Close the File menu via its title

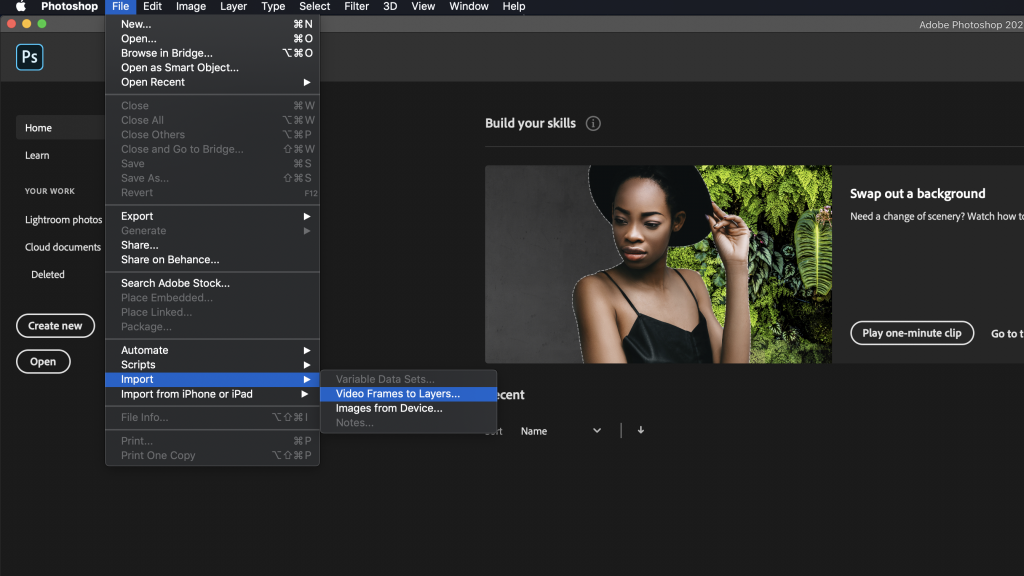click(120, 7)
